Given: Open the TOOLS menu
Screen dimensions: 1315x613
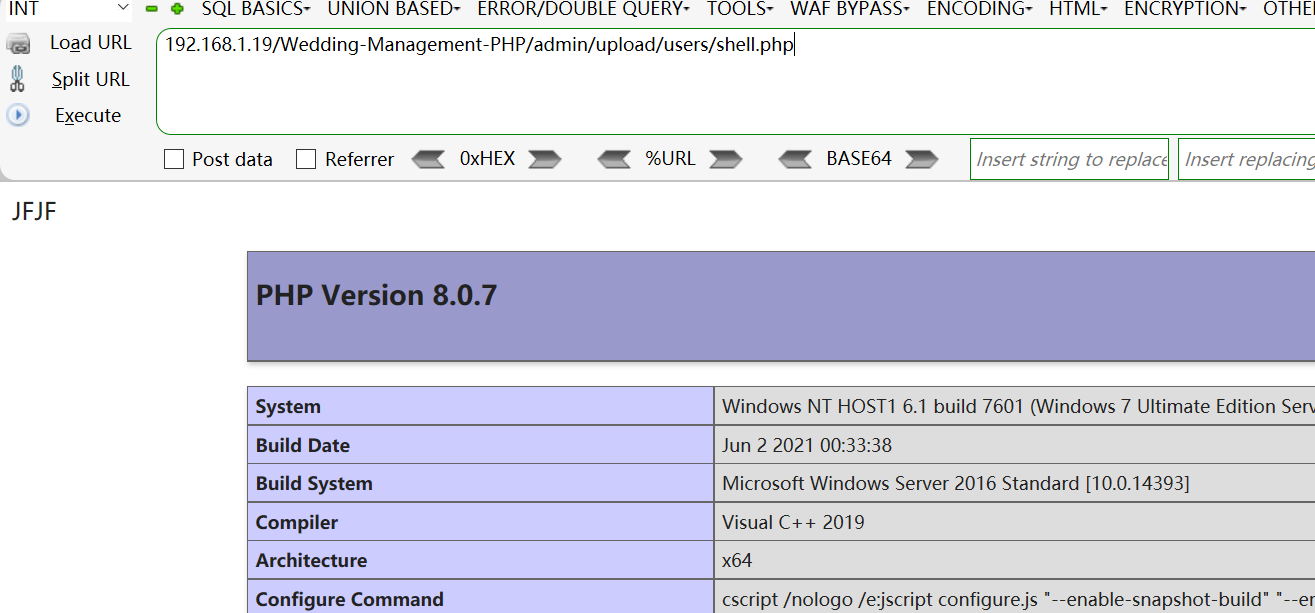Looking at the screenshot, I should pos(740,9).
